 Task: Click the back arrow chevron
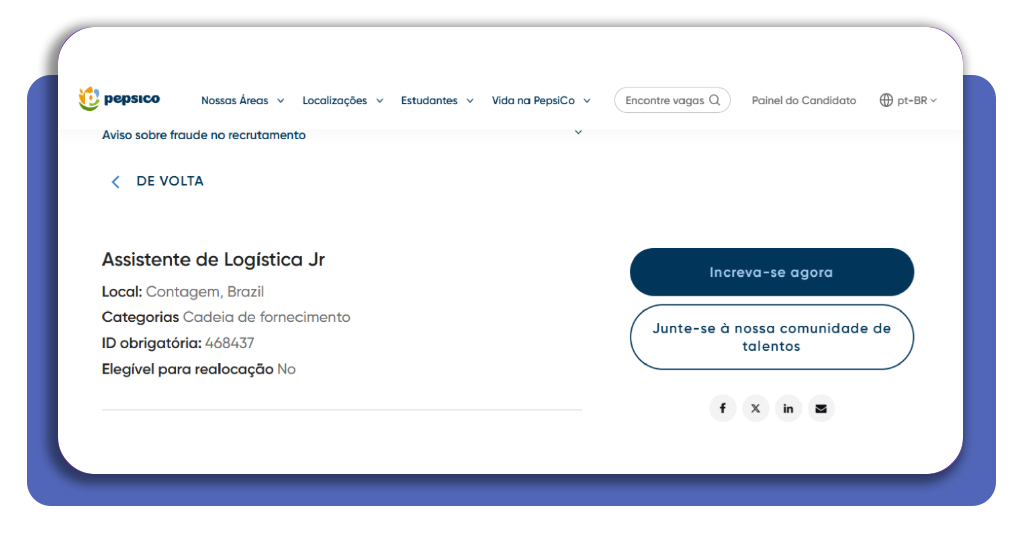click(x=116, y=181)
